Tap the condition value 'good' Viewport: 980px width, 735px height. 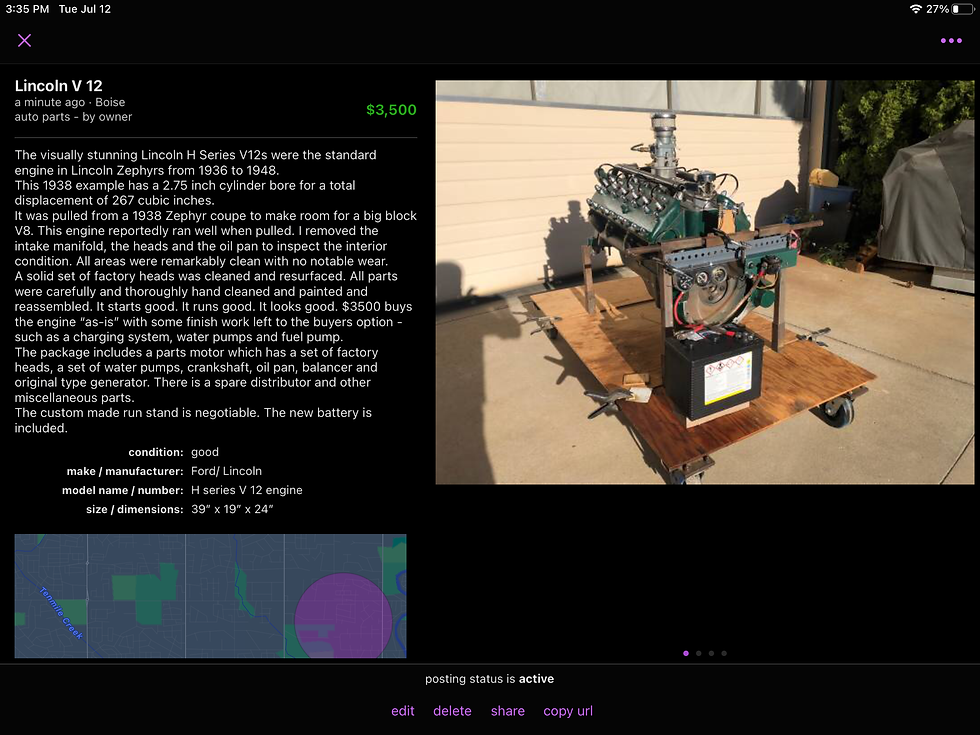(205, 452)
